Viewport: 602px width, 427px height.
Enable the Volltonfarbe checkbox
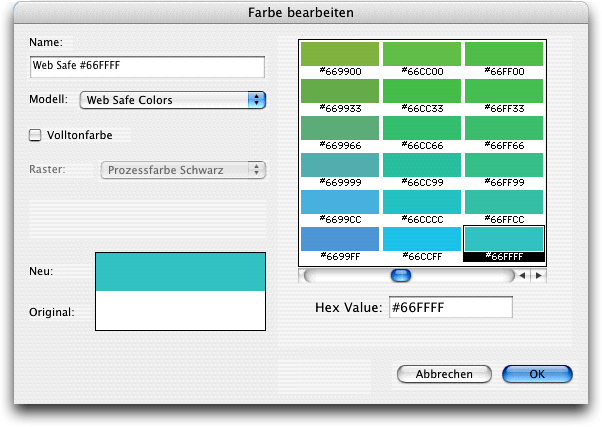(35, 135)
